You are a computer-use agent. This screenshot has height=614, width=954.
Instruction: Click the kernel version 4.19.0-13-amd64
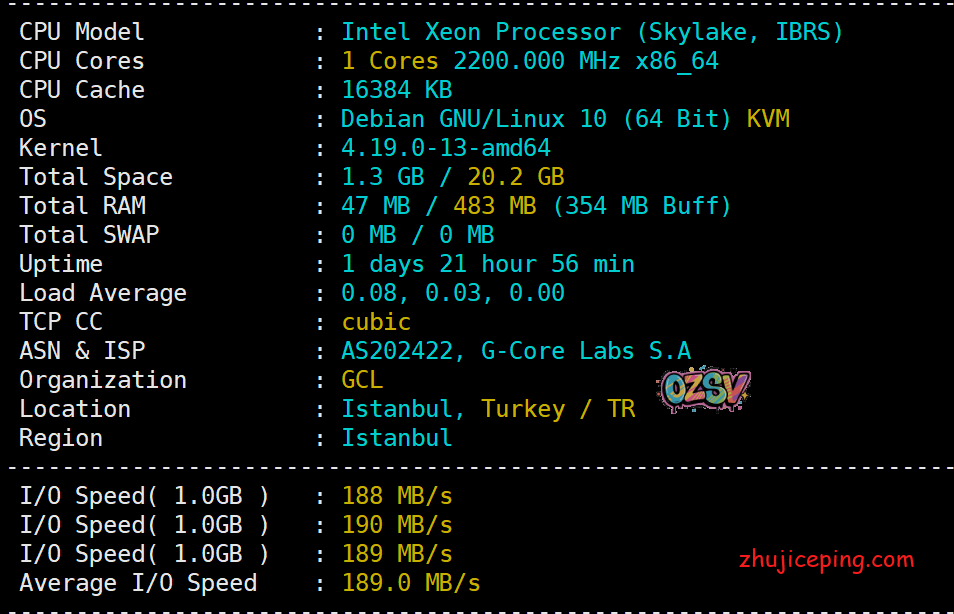coord(445,148)
